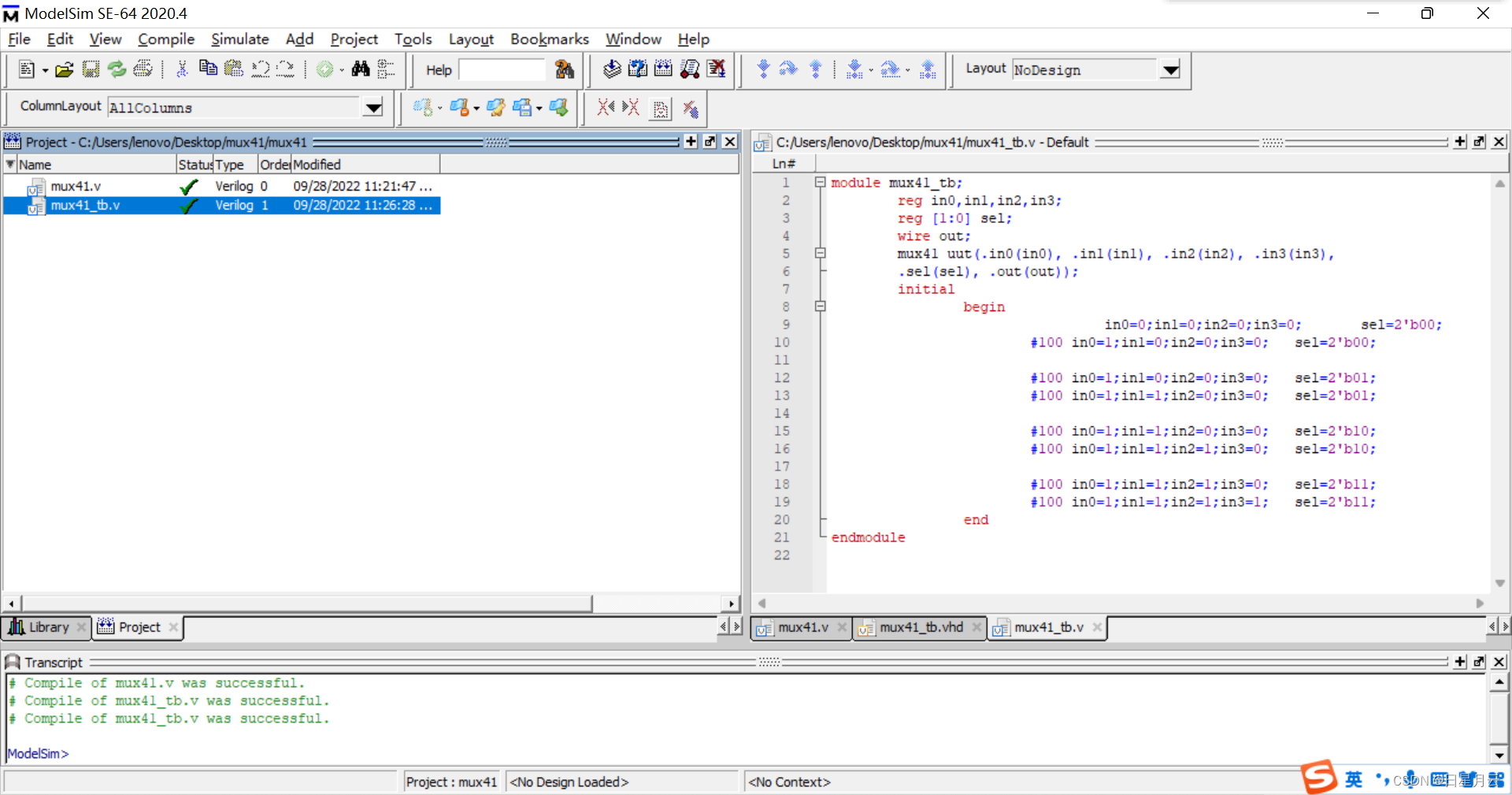1512x795 pixels.
Task: Collapse the module fold on line 1
Action: pos(820,182)
